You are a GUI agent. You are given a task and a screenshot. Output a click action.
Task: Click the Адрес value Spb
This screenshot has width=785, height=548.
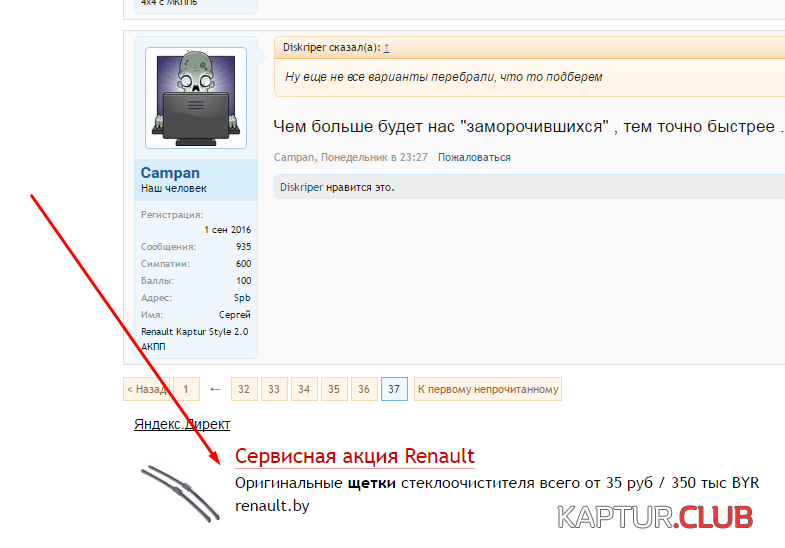[x=242, y=298]
